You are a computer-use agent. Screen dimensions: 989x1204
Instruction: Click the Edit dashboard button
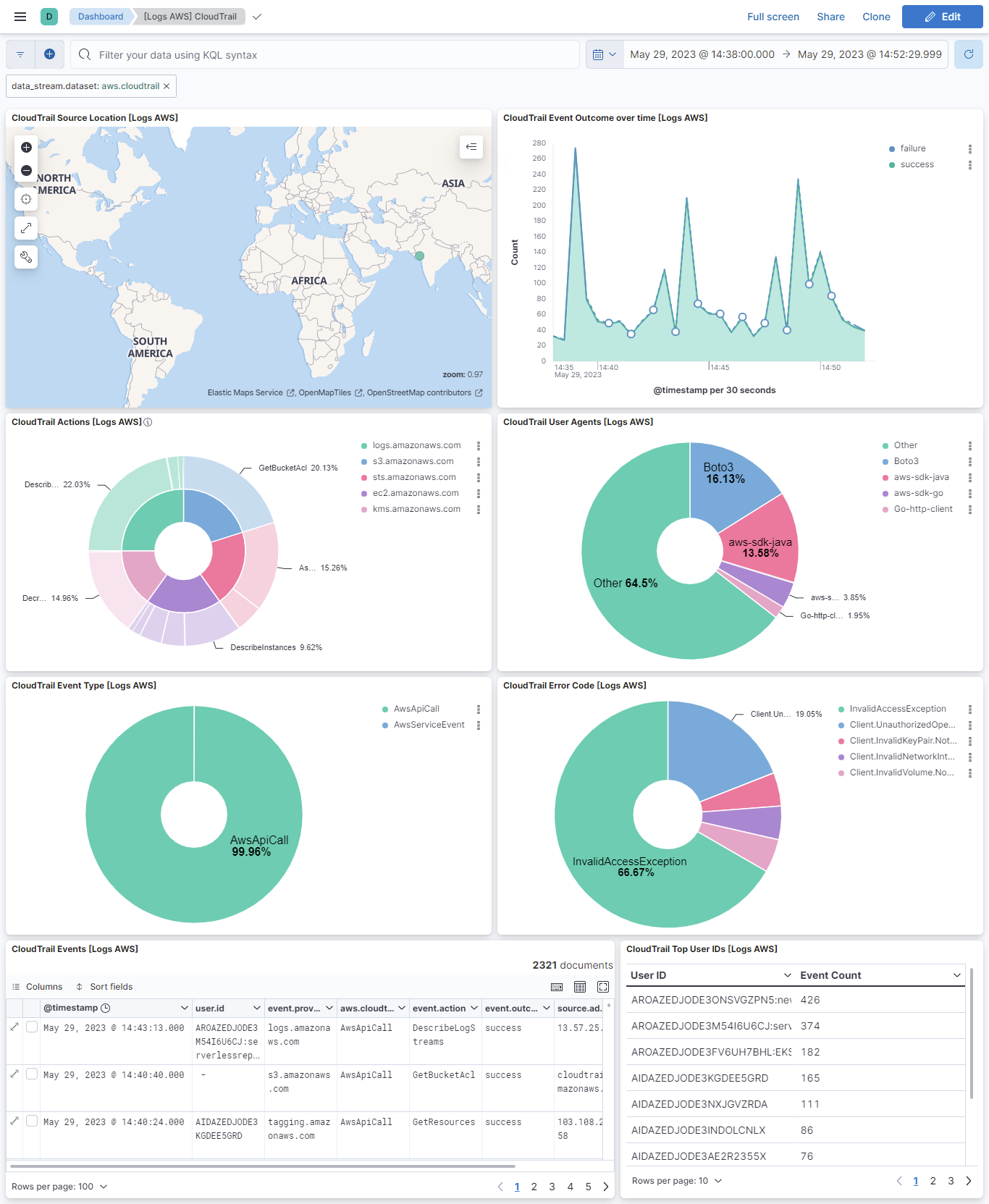click(x=942, y=17)
